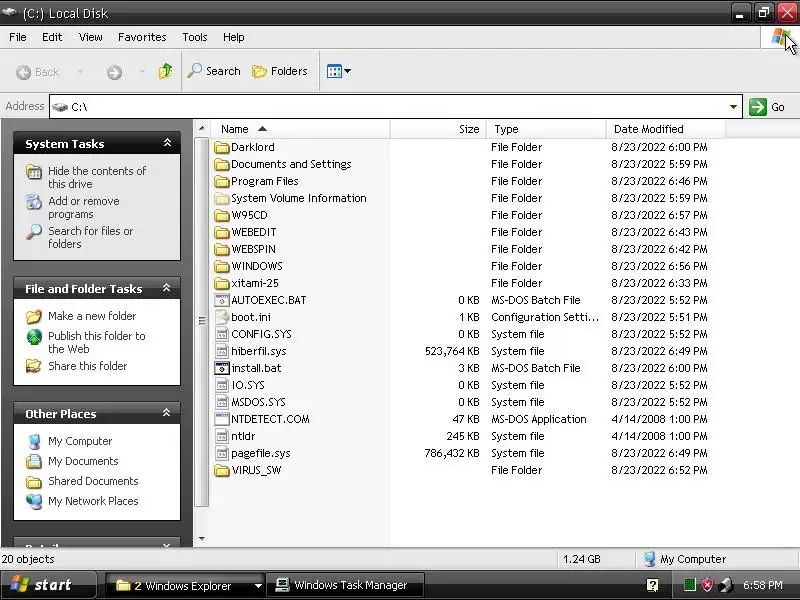Click Publish this folder to the Web
This screenshot has width=800, height=600.
(96, 342)
